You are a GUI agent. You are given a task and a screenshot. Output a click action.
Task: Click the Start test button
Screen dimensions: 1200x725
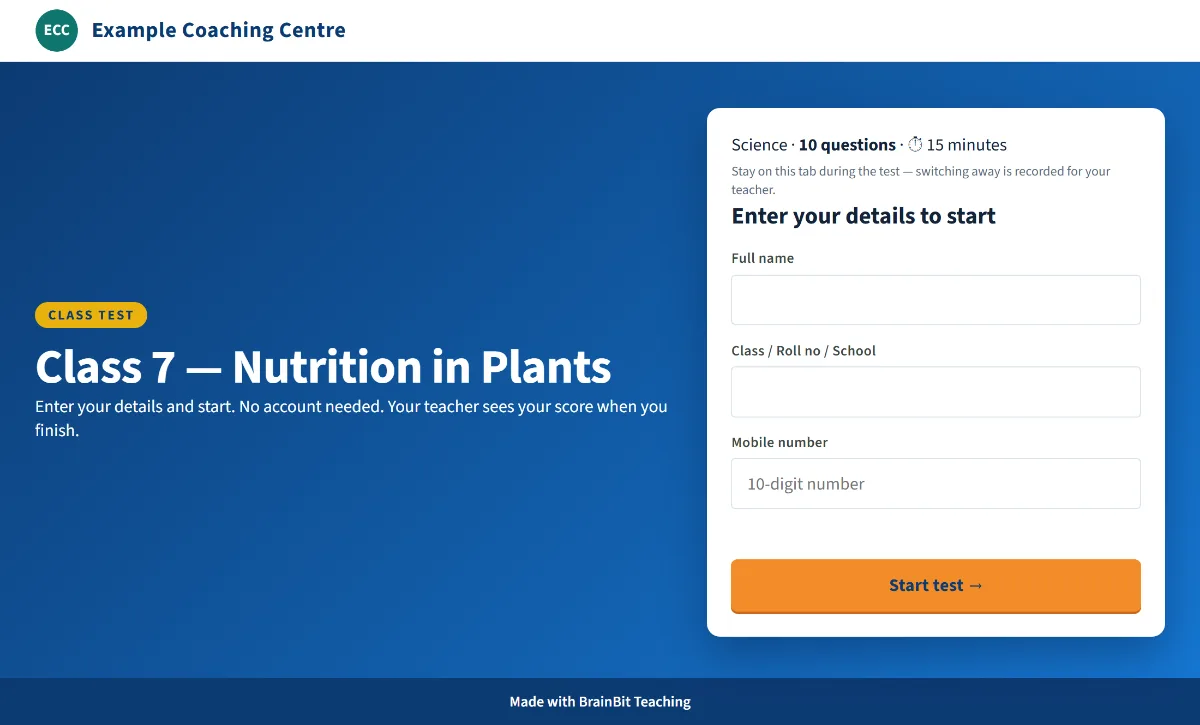pos(935,586)
